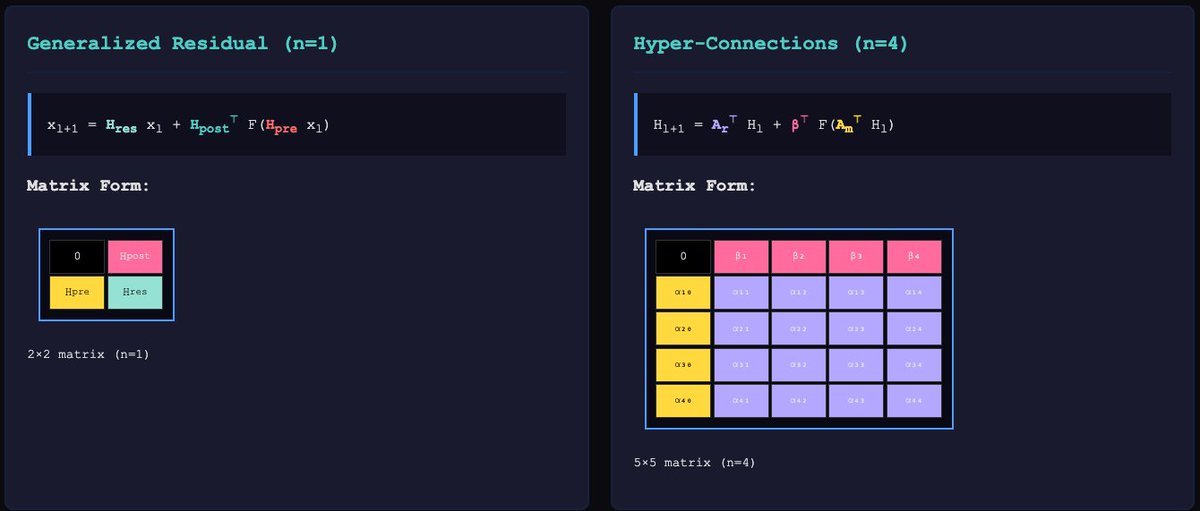The height and width of the screenshot is (511, 1200).
Task: Click the '2×2 matrix (n=1)' caption
Action: pyautogui.click(x=88, y=354)
